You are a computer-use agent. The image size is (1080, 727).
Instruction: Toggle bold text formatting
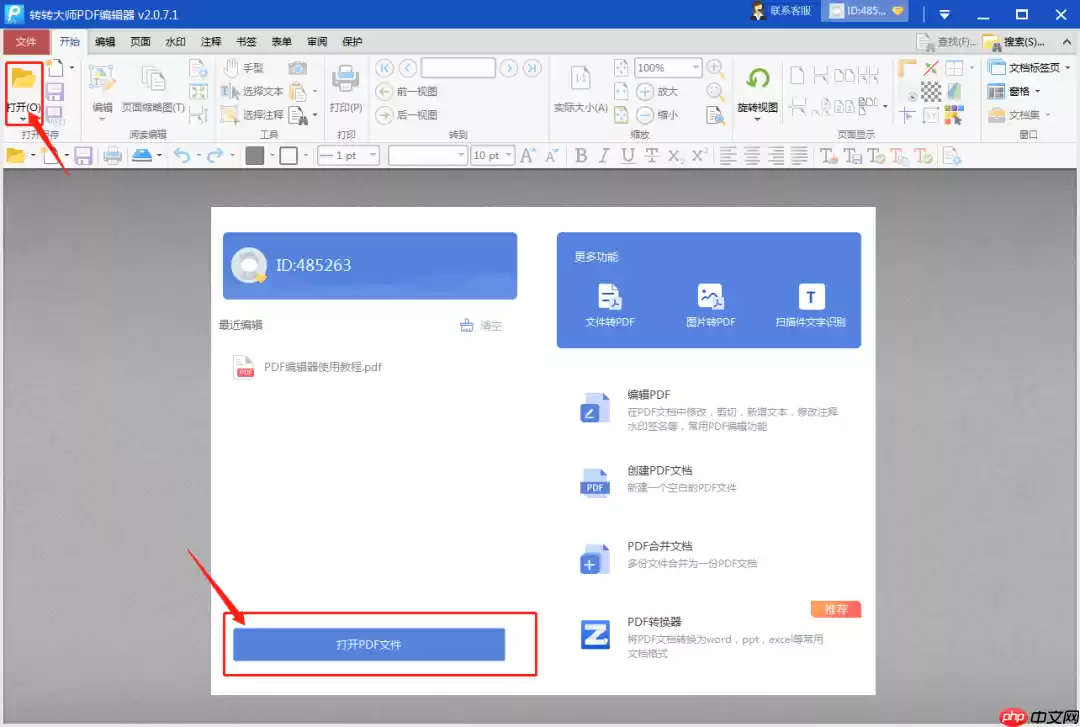pos(580,155)
